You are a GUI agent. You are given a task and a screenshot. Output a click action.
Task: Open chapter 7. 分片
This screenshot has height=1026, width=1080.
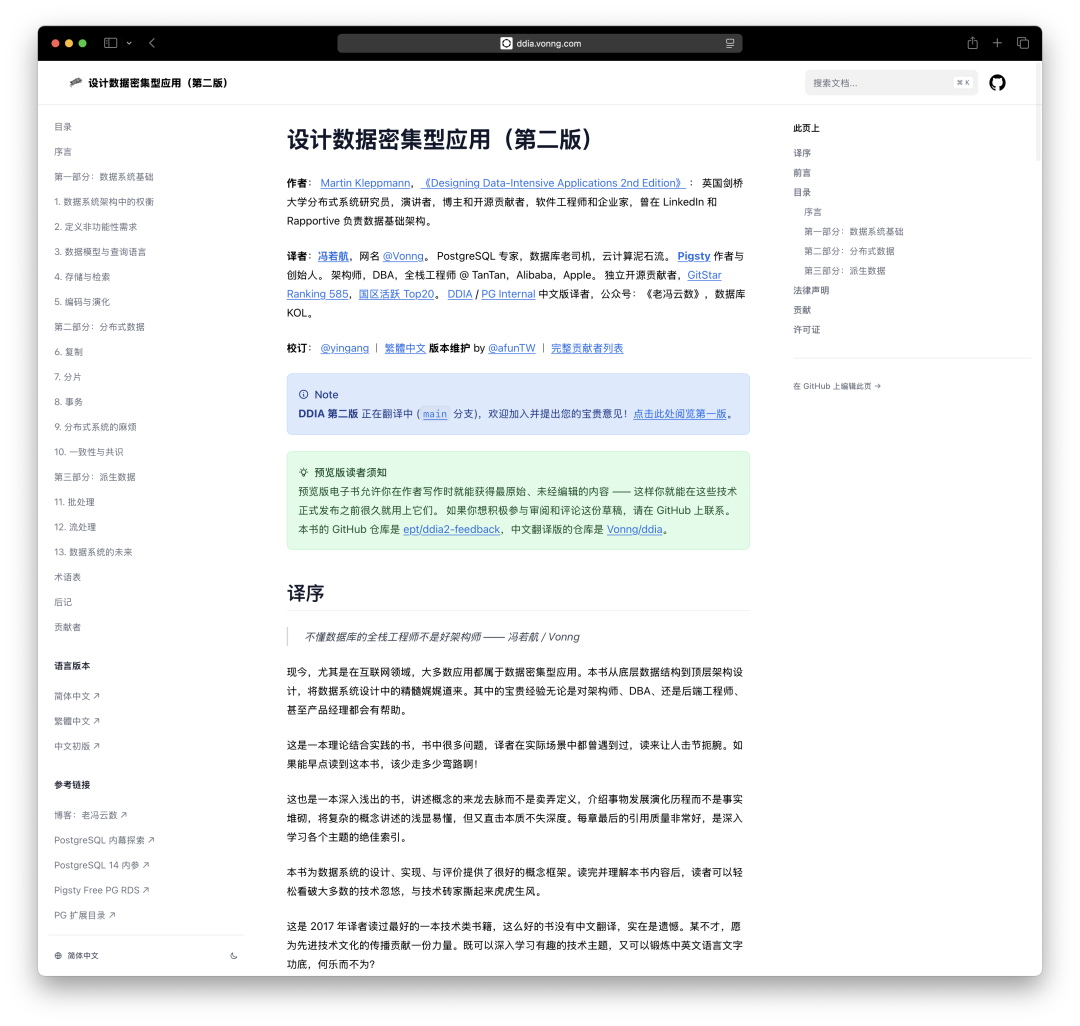(x=68, y=377)
